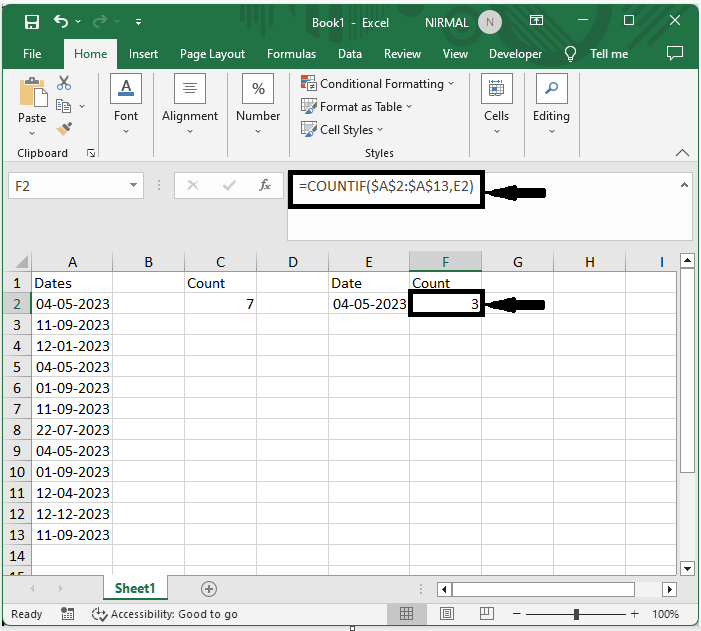Click the Cancel X in the formula bar

click(x=193, y=185)
